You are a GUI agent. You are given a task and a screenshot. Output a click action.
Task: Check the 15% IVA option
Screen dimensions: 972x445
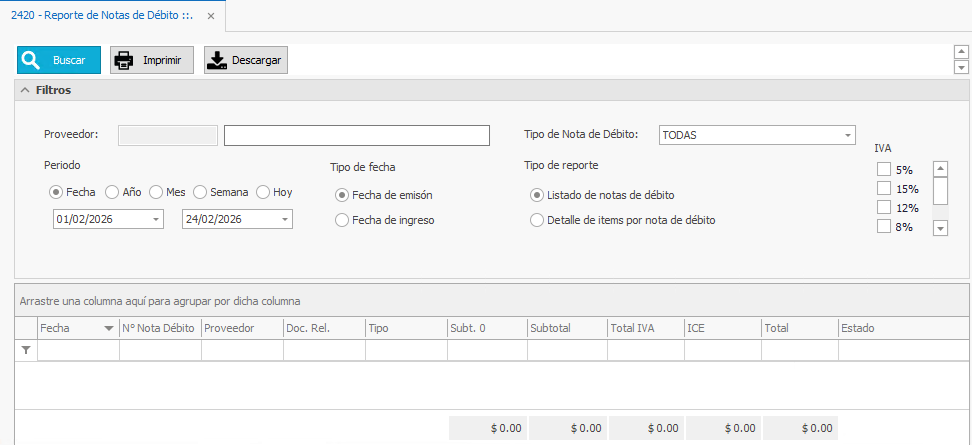click(884, 188)
